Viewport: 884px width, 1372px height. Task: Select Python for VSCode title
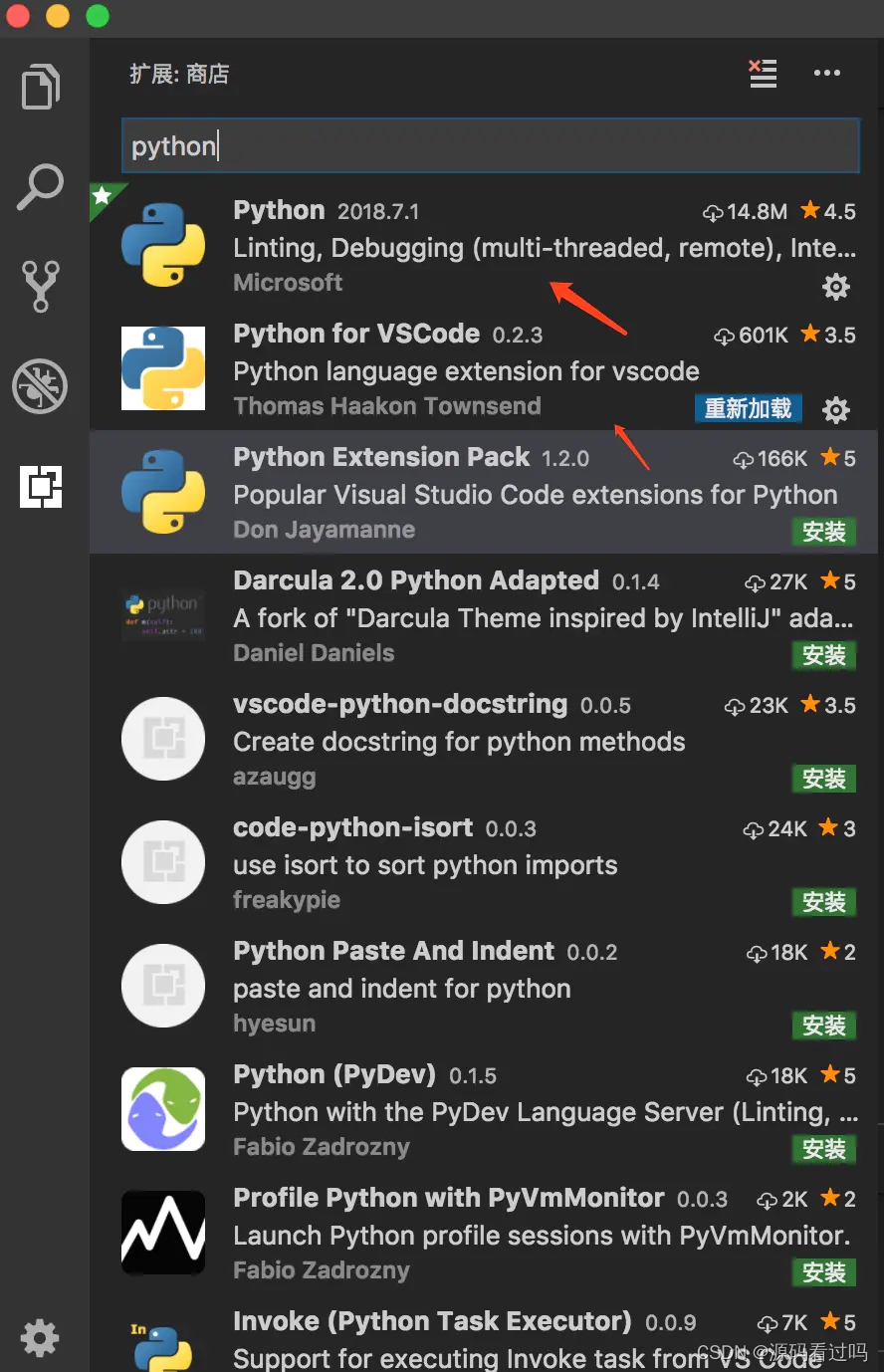click(x=356, y=334)
